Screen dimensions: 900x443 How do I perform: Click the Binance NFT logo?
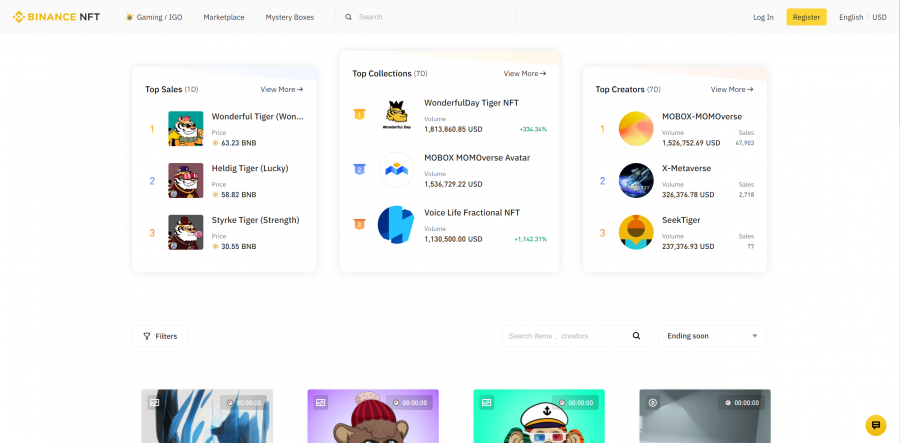pos(56,17)
